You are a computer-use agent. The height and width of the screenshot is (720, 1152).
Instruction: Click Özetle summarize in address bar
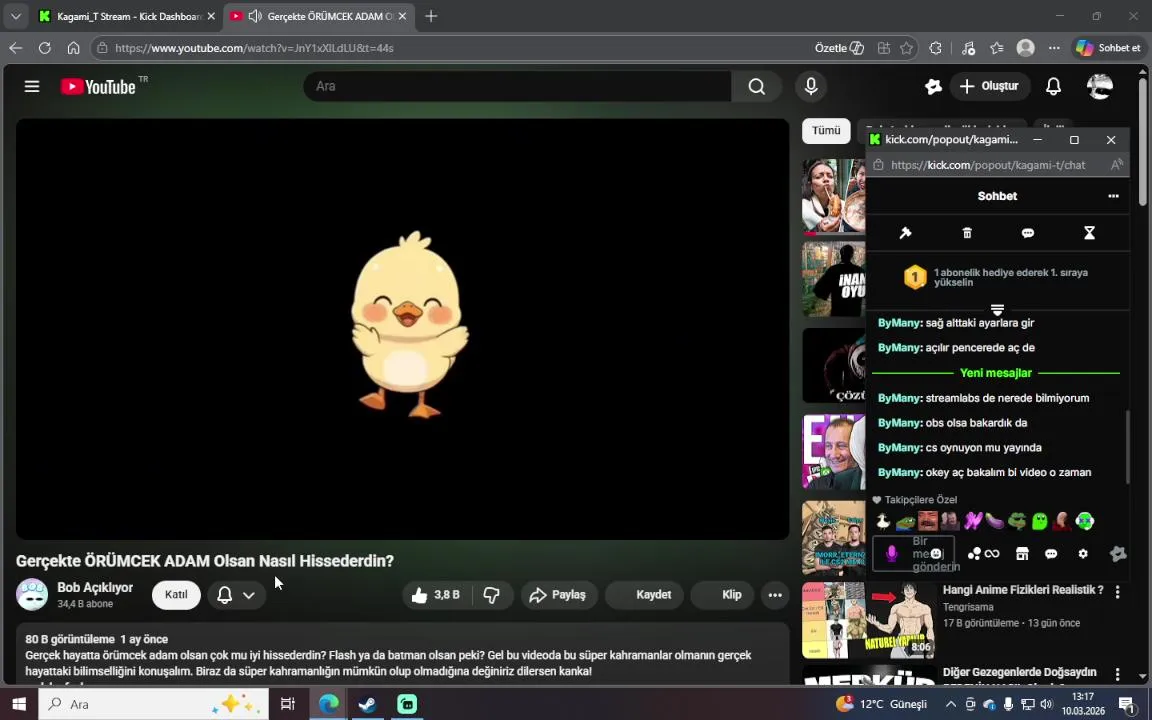839,48
